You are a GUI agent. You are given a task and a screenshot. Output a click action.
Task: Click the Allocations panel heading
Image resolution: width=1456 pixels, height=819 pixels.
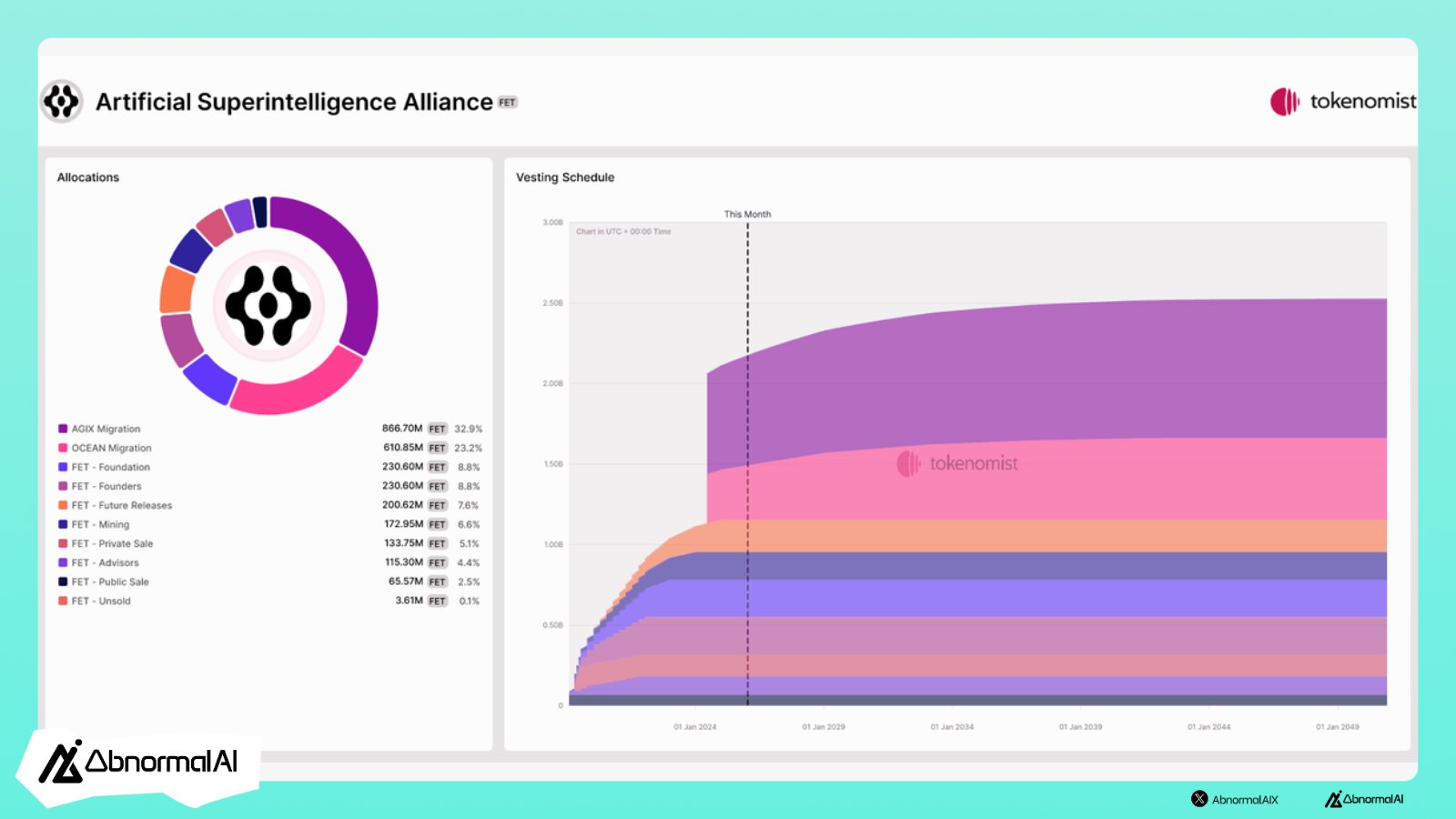coord(88,177)
